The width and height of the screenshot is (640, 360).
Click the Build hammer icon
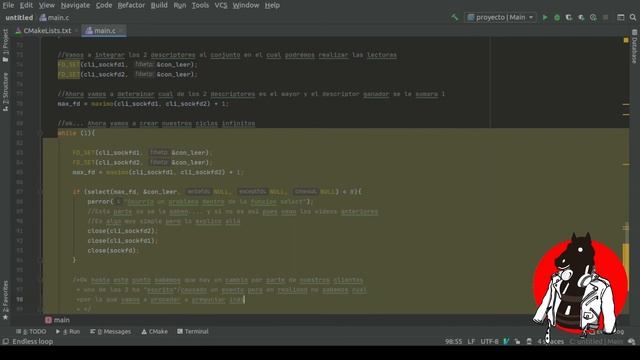pyautogui.click(x=455, y=18)
